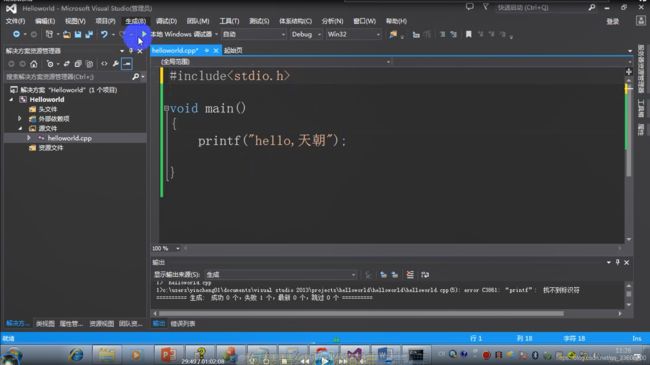The width and height of the screenshot is (650, 365).
Task: Open Properties wrench icon in Solution Explorer
Action: click(x=116, y=64)
